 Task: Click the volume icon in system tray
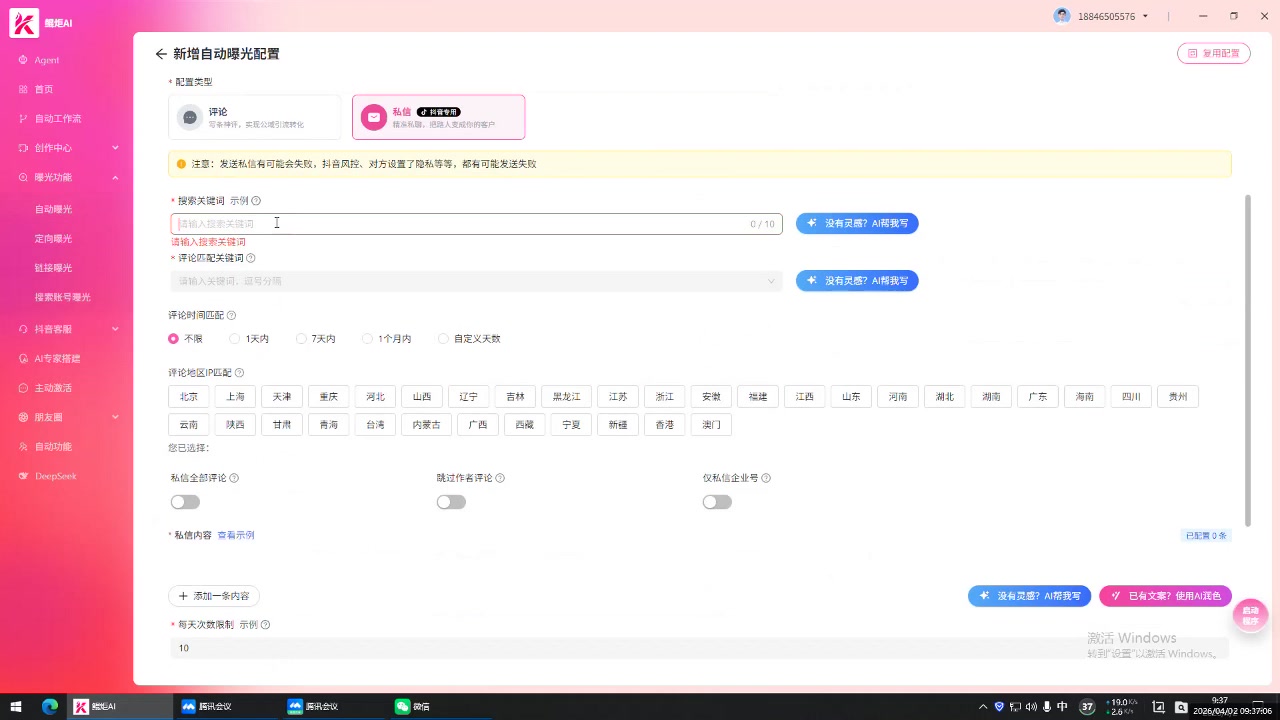tap(1031, 706)
